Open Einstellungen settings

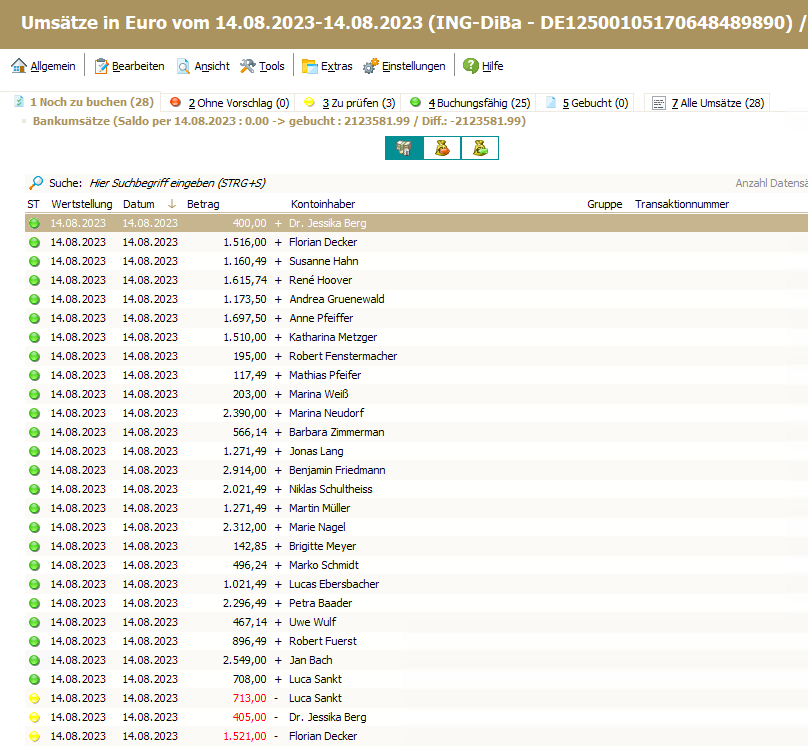pos(404,66)
